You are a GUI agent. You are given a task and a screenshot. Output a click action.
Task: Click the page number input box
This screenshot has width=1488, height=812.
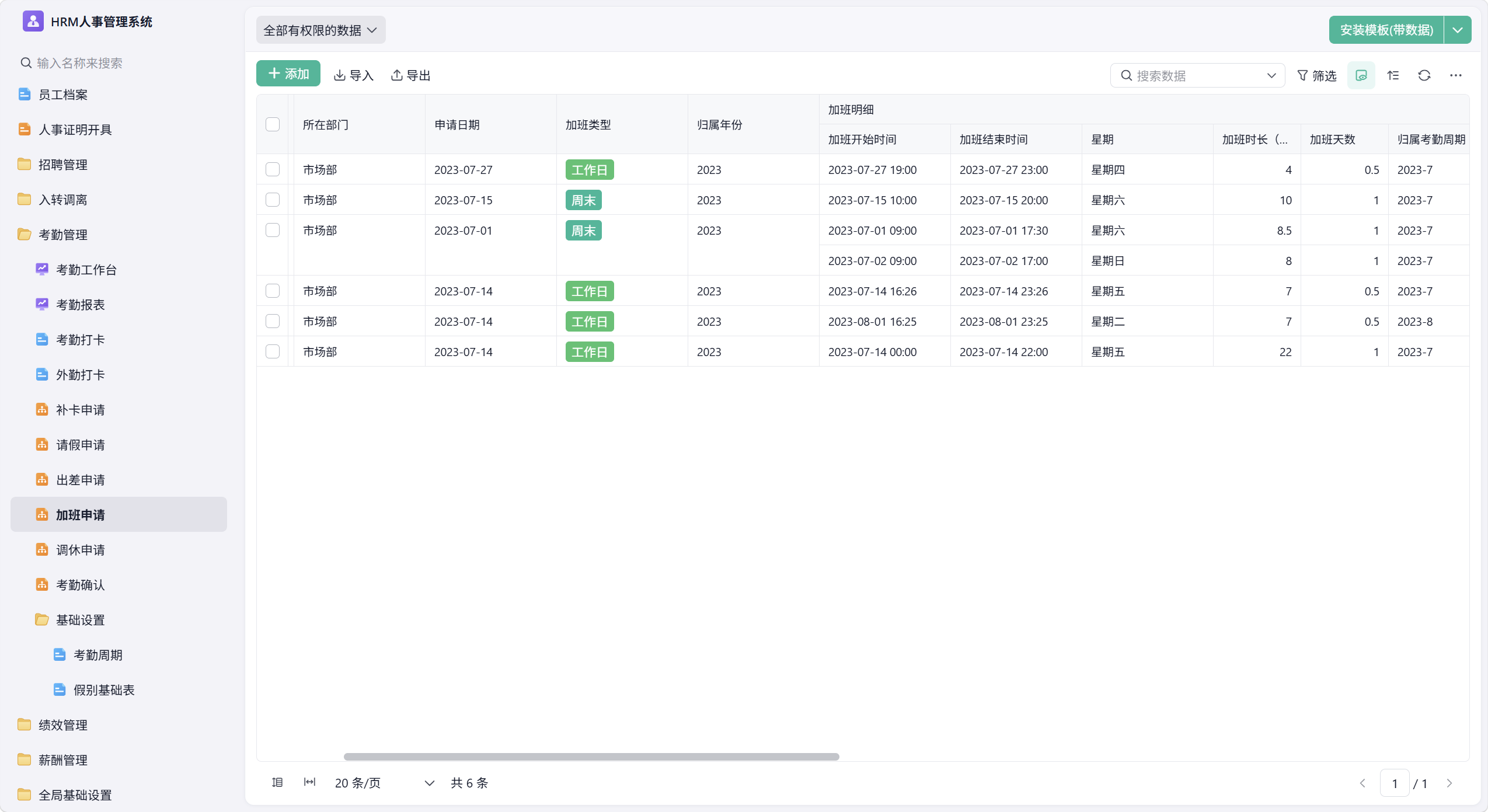1395,783
